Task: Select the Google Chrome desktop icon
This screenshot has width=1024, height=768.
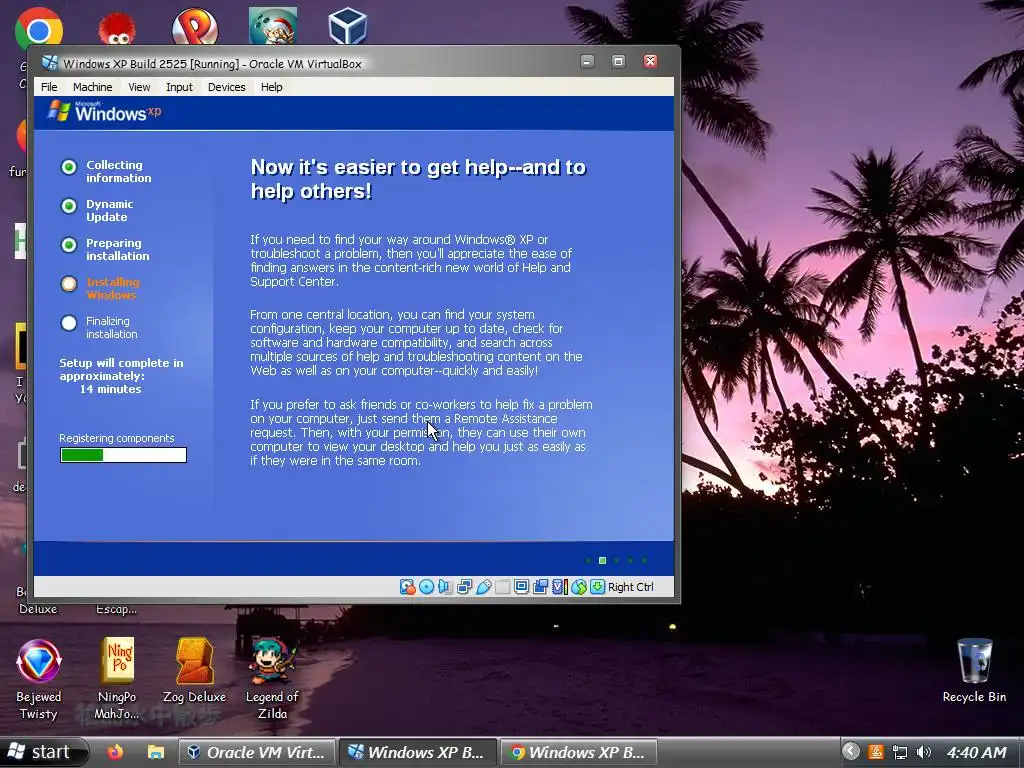Action: (x=39, y=27)
